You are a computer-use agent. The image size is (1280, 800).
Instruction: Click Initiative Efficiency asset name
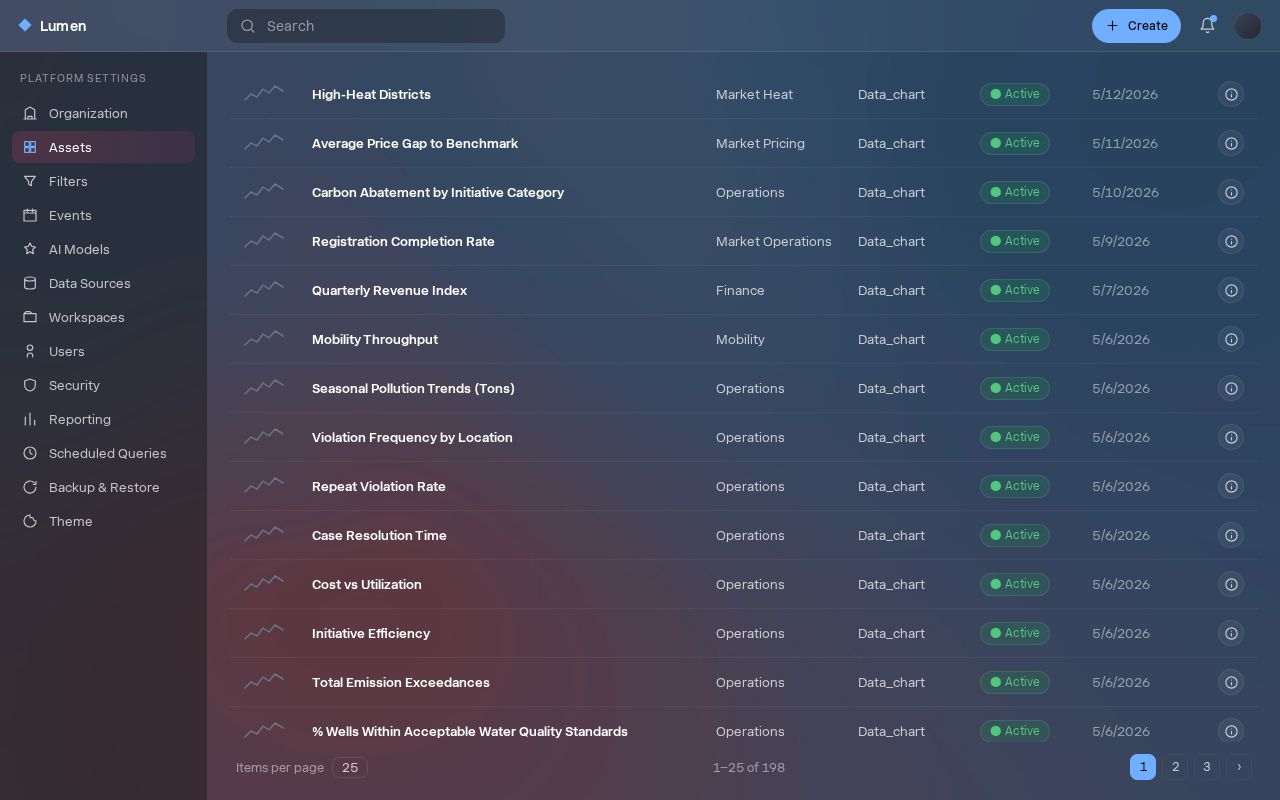coord(371,633)
